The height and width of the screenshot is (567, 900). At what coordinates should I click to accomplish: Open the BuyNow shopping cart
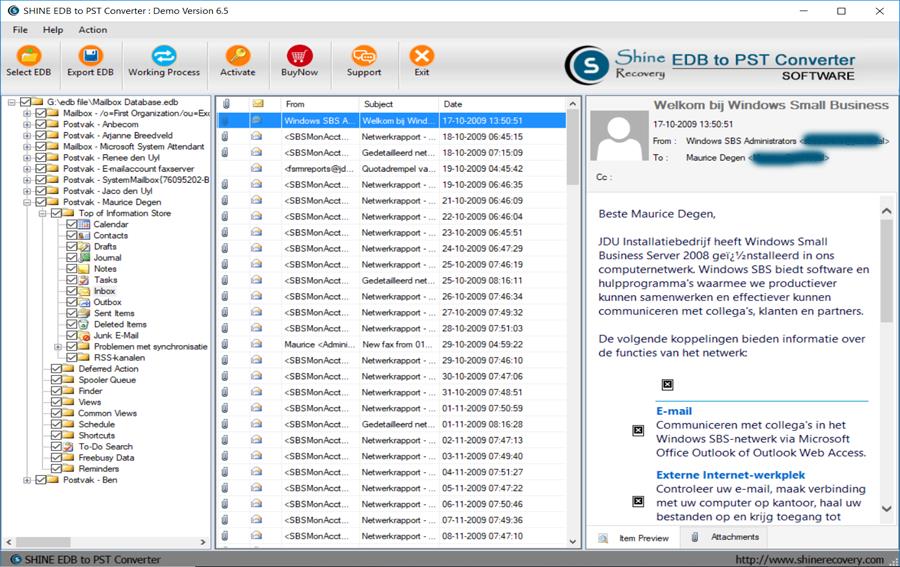coord(299,61)
